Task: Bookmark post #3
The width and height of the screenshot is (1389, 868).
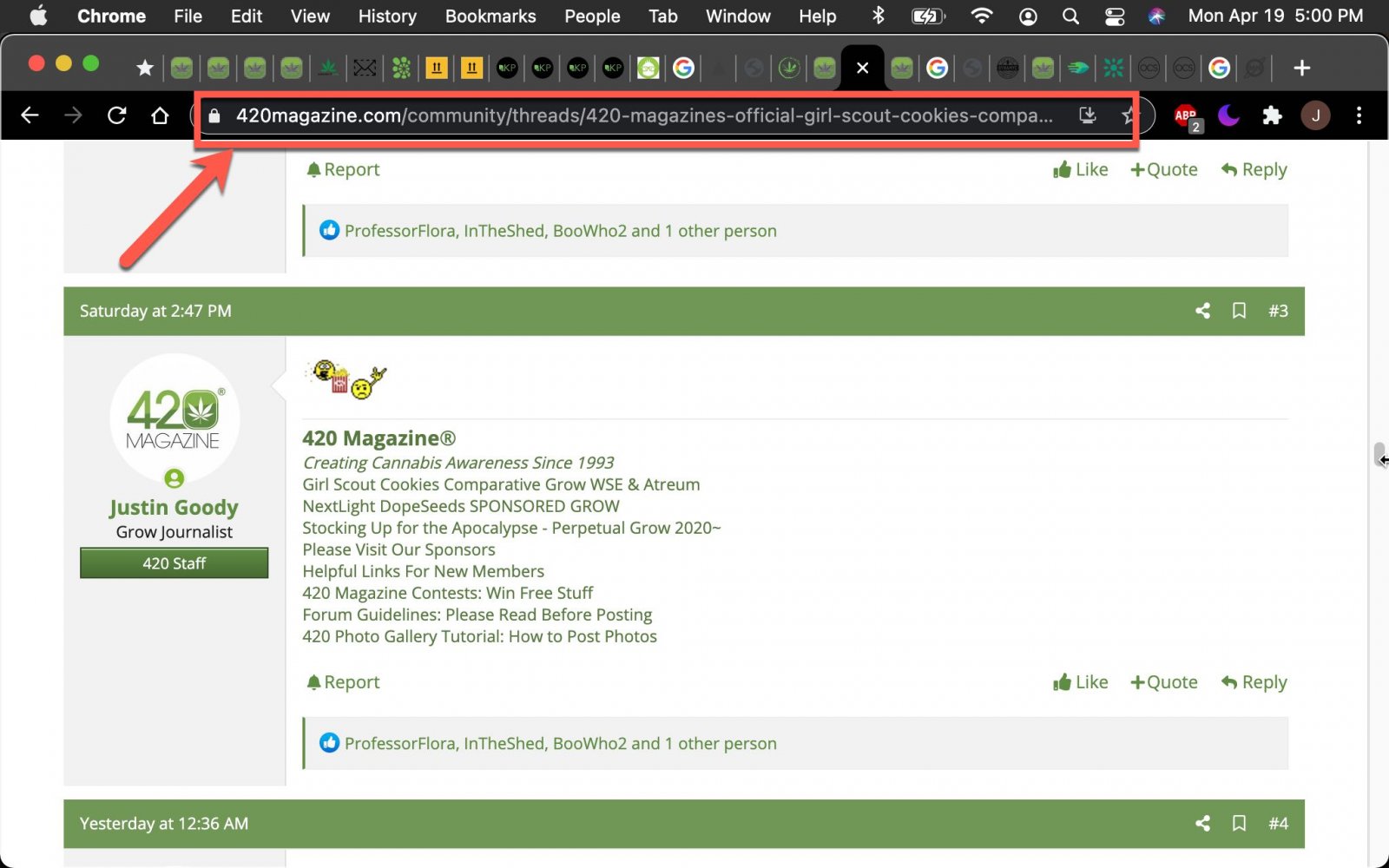Action: click(x=1239, y=311)
